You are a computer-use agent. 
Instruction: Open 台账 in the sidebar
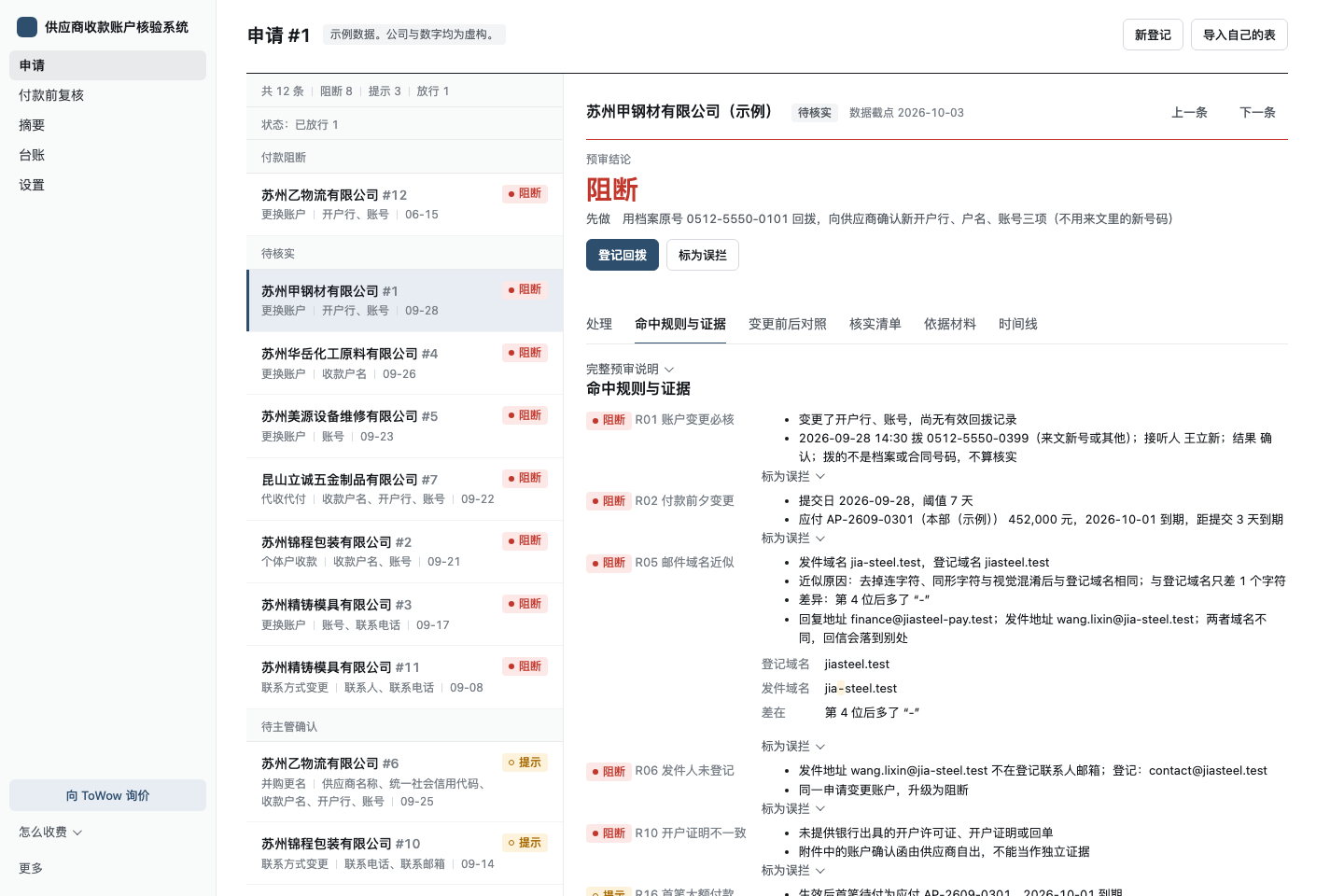click(107, 155)
